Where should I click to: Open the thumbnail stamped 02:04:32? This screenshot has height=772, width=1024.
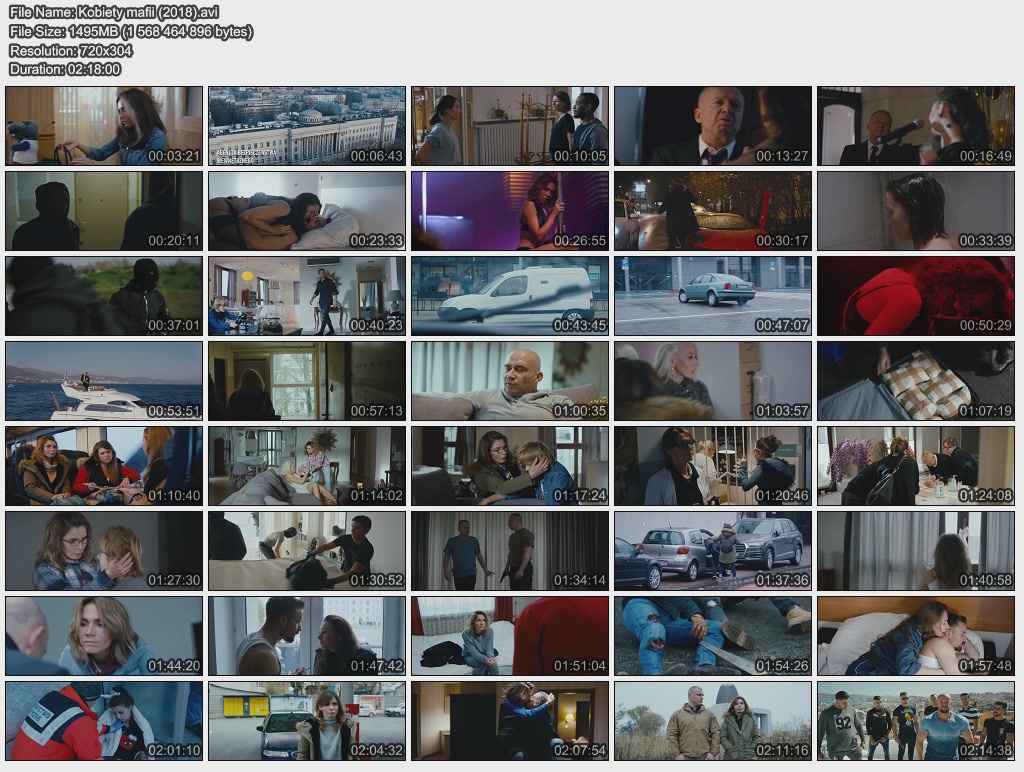tap(307, 721)
